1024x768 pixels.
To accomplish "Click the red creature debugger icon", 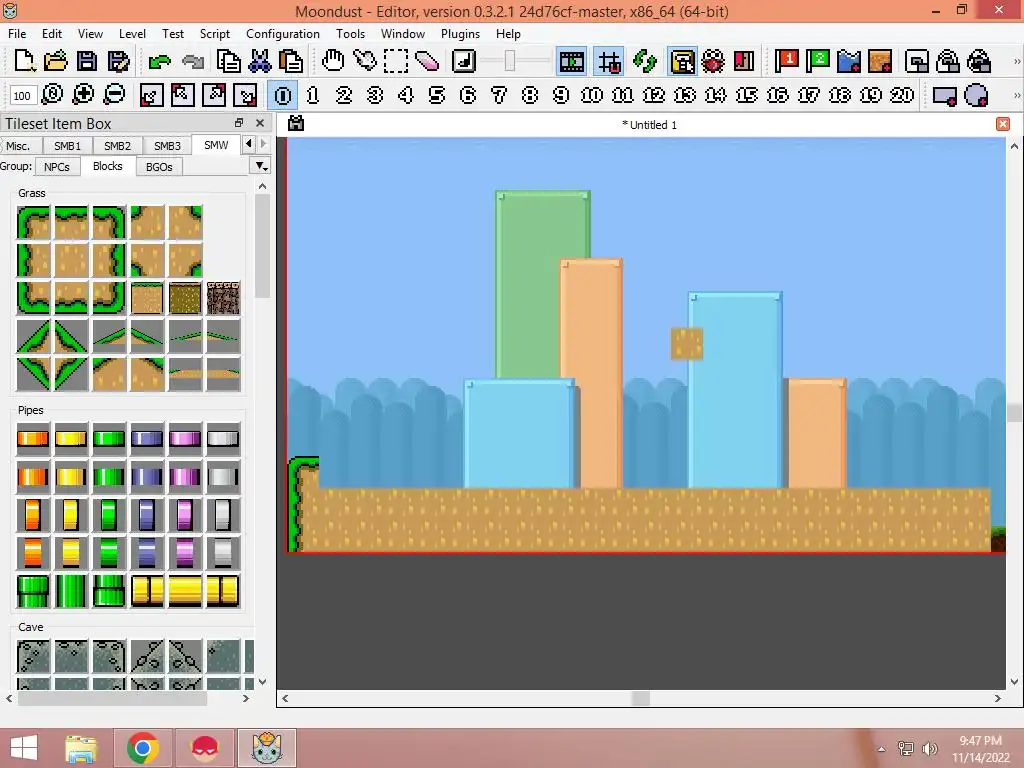I will tap(713, 61).
